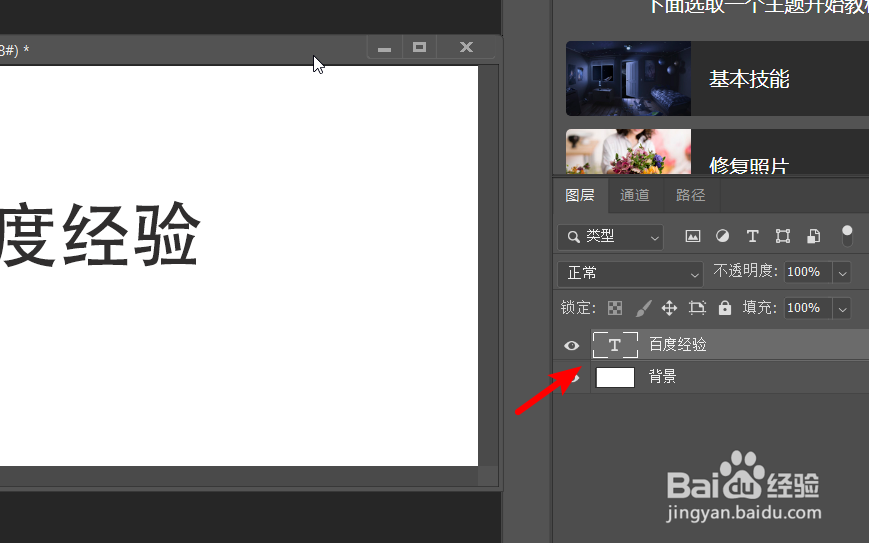Click the 不透明度 100% value field
This screenshot has width=869, height=543.
(808, 273)
